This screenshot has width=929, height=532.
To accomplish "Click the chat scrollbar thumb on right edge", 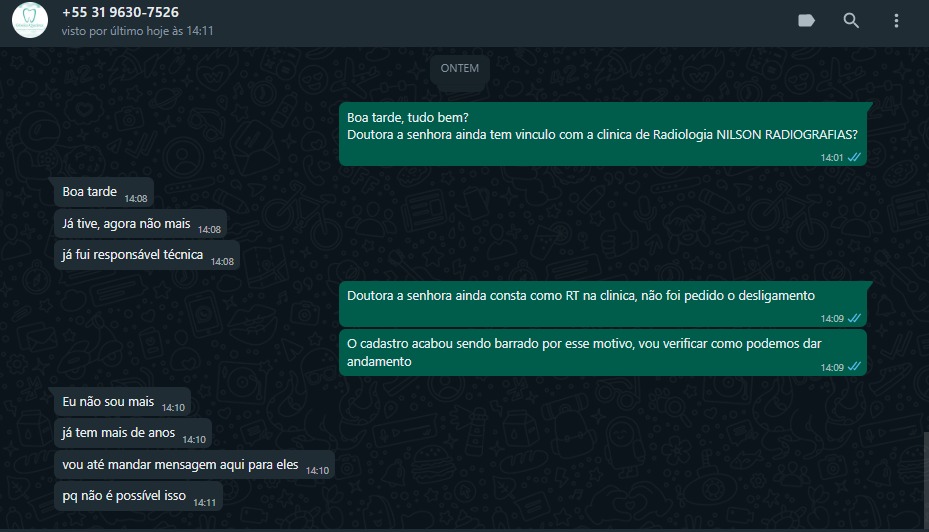I will coord(925,480).
